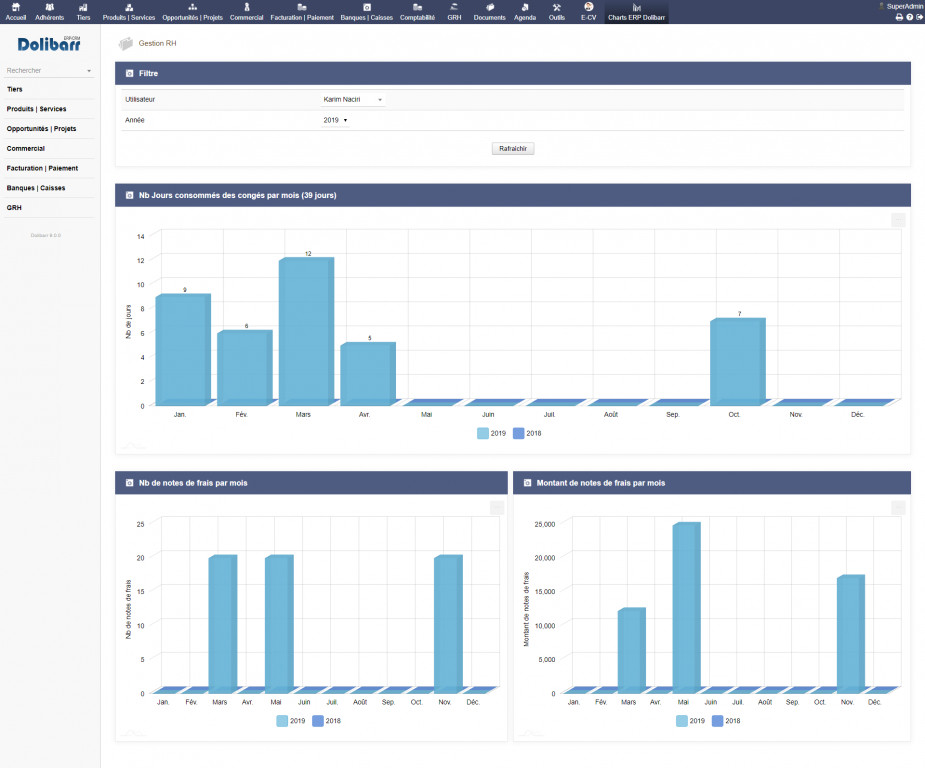This screenshot has width=925, height=768.
Task: Open the Tiers module icon
Action: coord(83,11)
